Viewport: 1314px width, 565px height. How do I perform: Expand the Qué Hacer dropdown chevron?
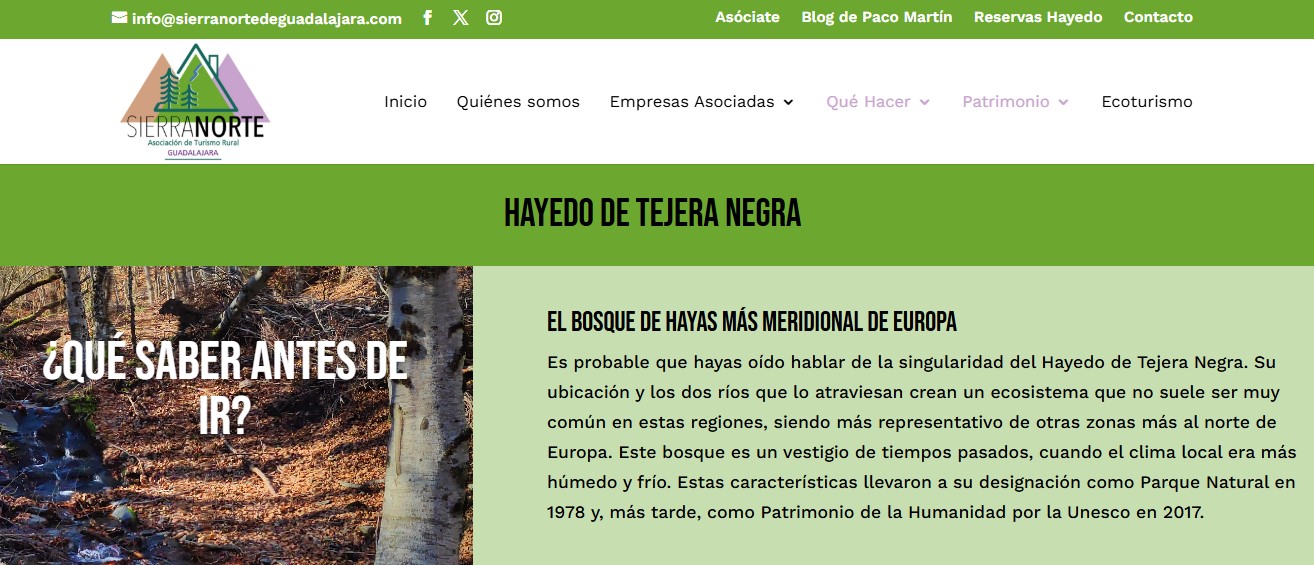(924, 102)
